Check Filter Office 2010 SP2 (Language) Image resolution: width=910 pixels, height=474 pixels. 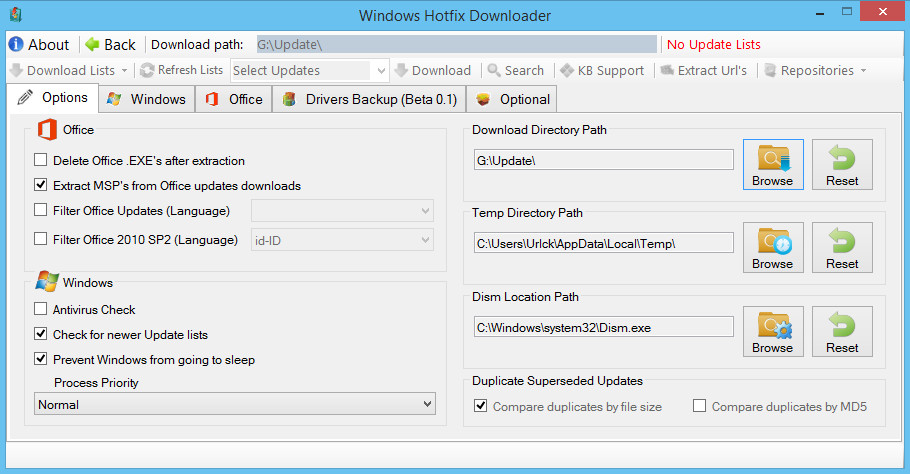tap(41, 238)
